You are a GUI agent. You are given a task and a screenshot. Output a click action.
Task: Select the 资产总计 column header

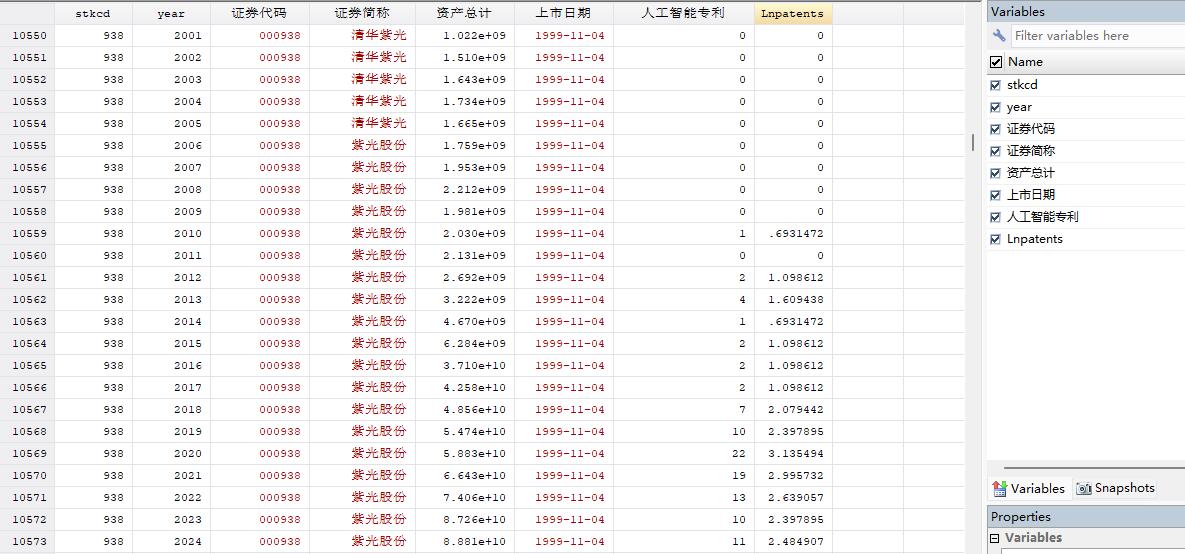point(465,14)
